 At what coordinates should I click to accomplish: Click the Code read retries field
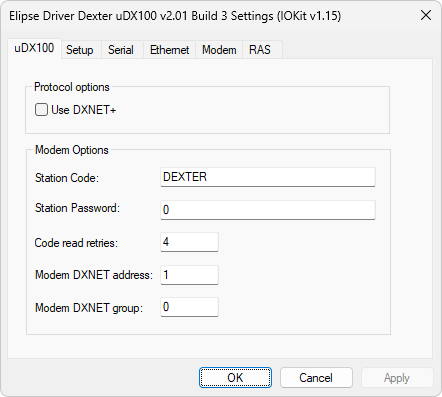pyautogui.click(x=189, y=242)
